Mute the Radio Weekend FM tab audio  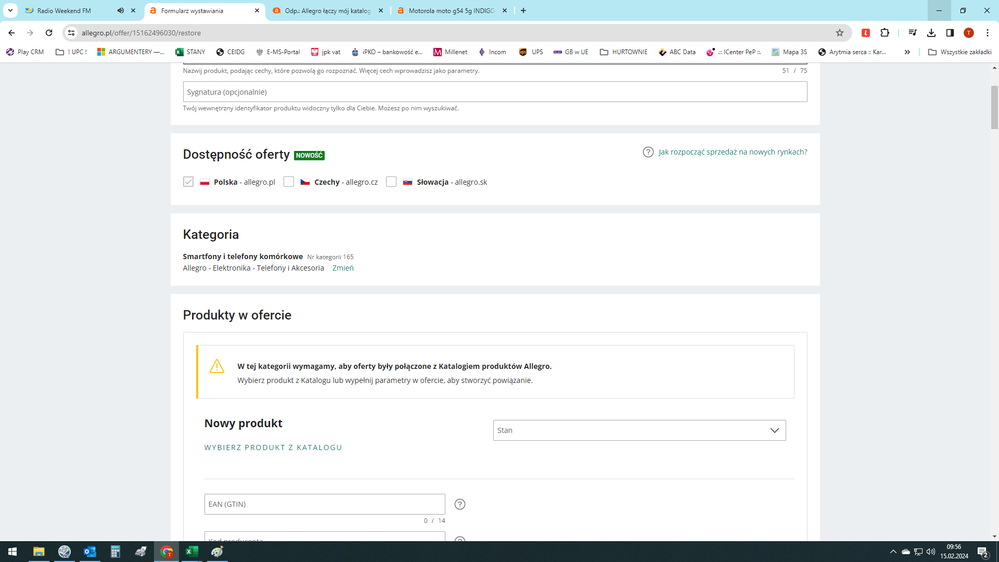(x=120, y=10)
